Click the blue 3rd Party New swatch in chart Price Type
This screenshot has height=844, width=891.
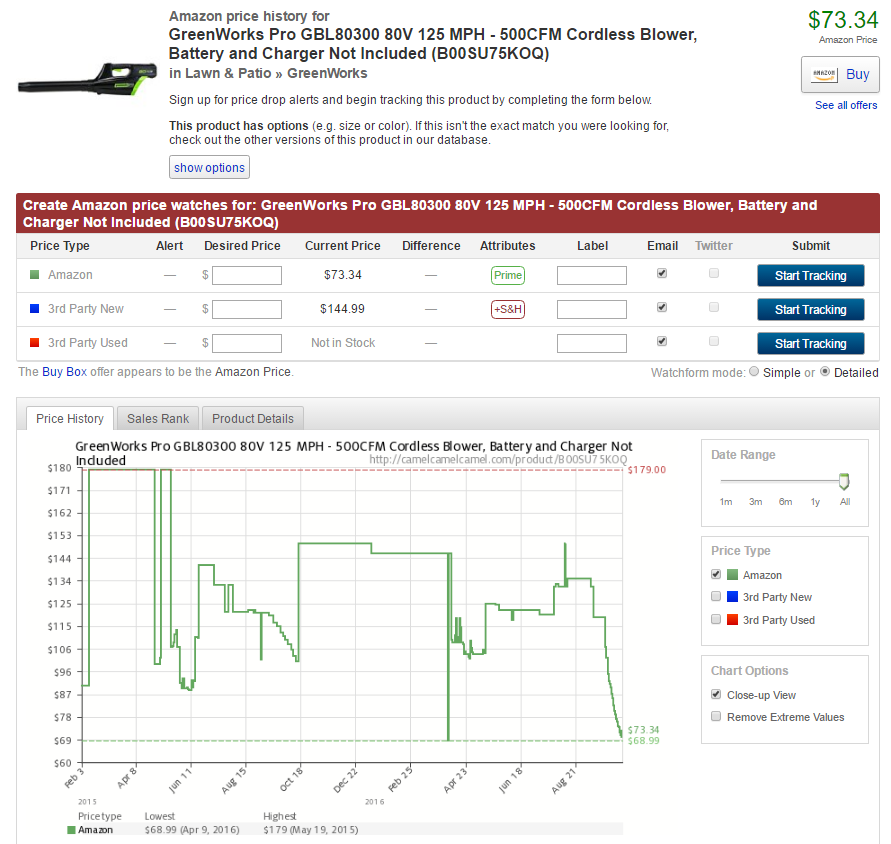(x=732, y=597)
